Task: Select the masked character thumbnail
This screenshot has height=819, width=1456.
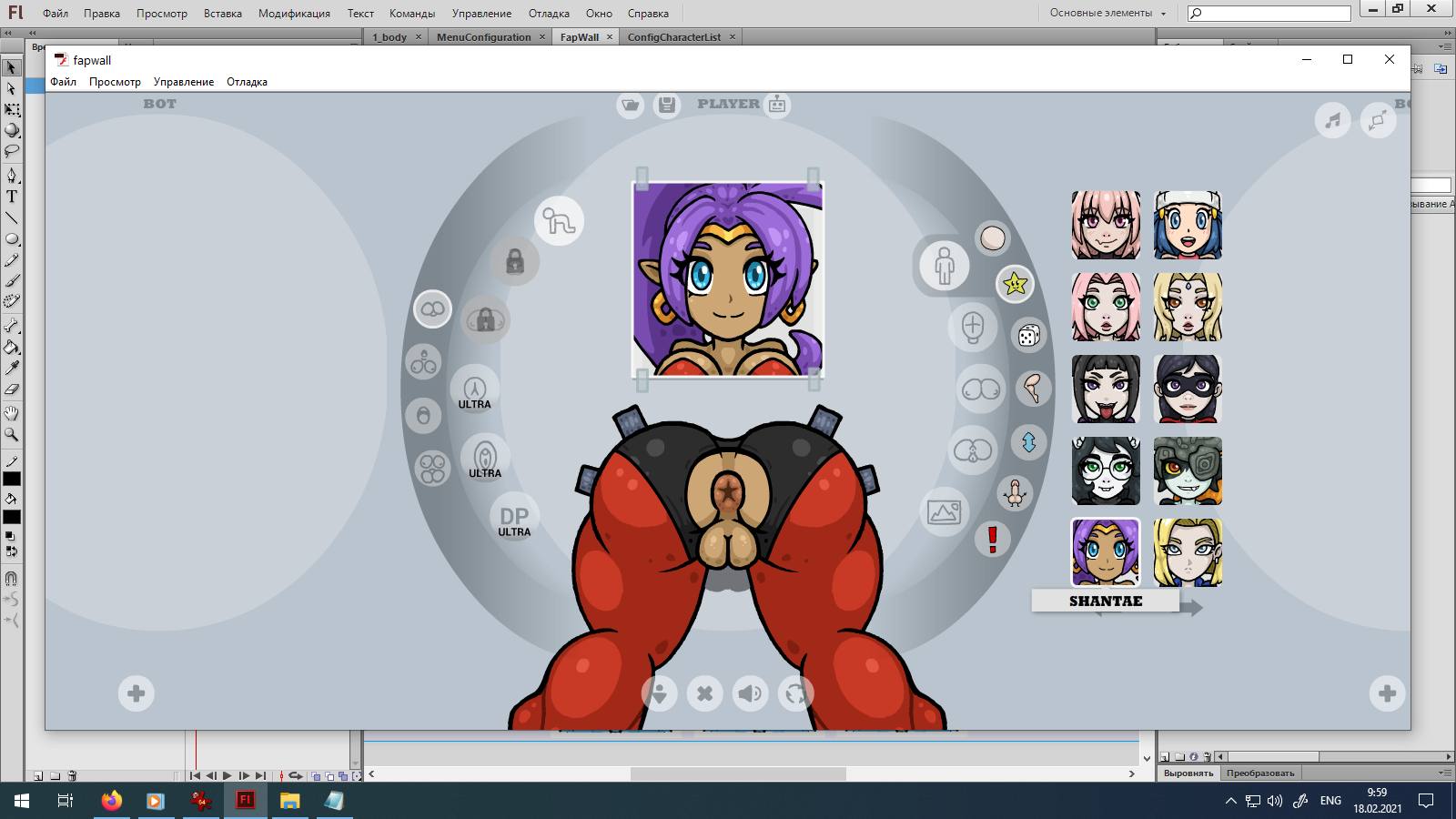Action: [1188, 389]
